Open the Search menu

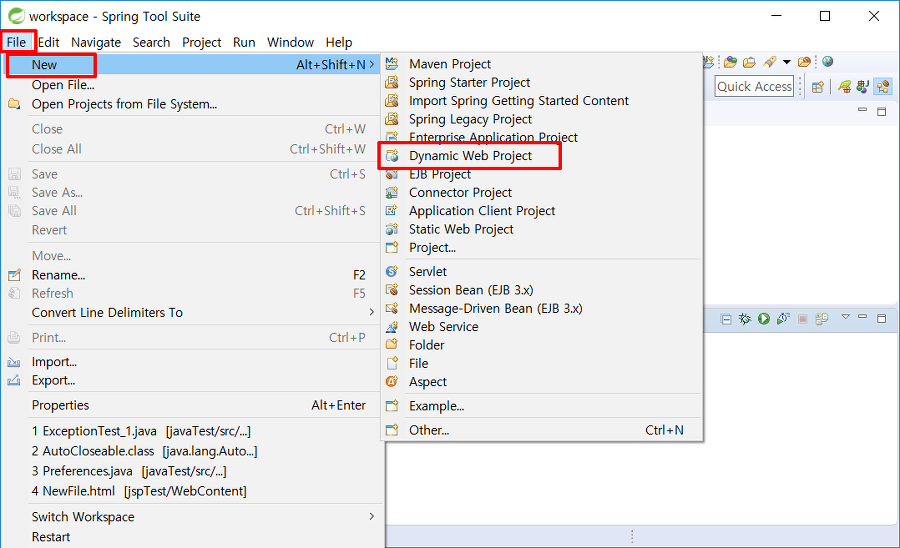(x=152, y=42)
